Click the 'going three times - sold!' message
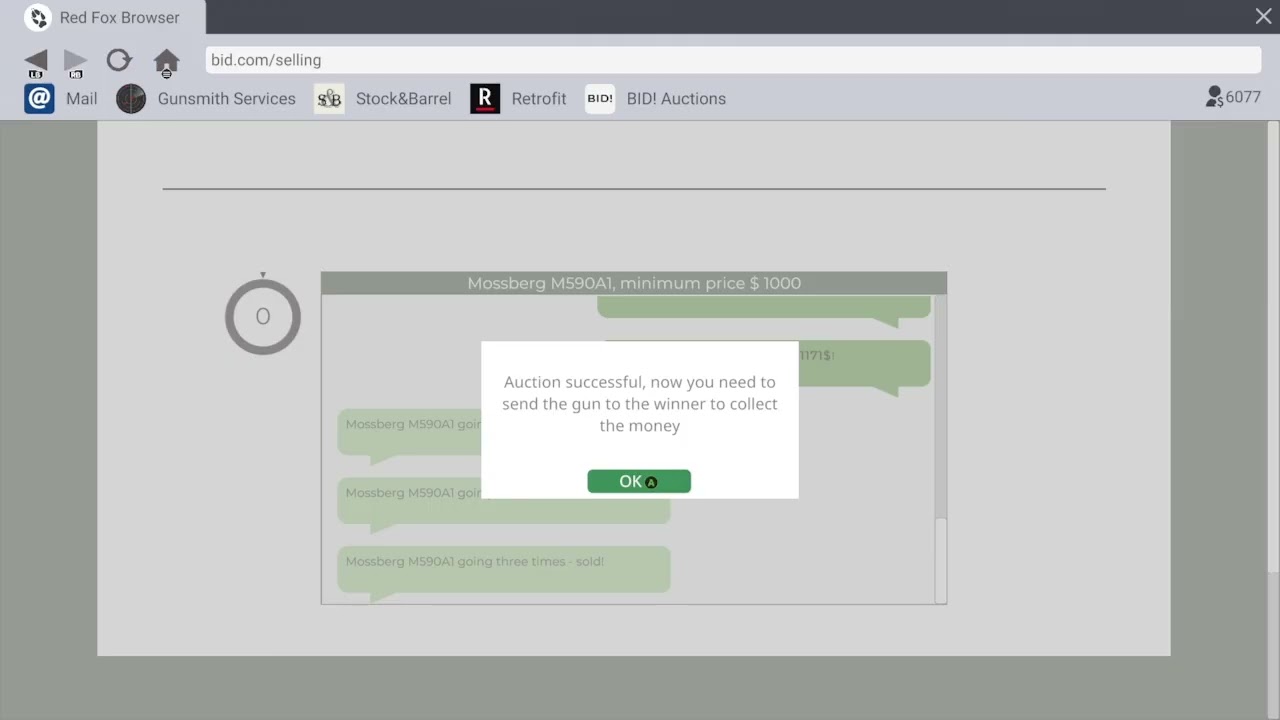This screenshot has width=1280, height=720. pyautogui.click(x=504, y=569)
